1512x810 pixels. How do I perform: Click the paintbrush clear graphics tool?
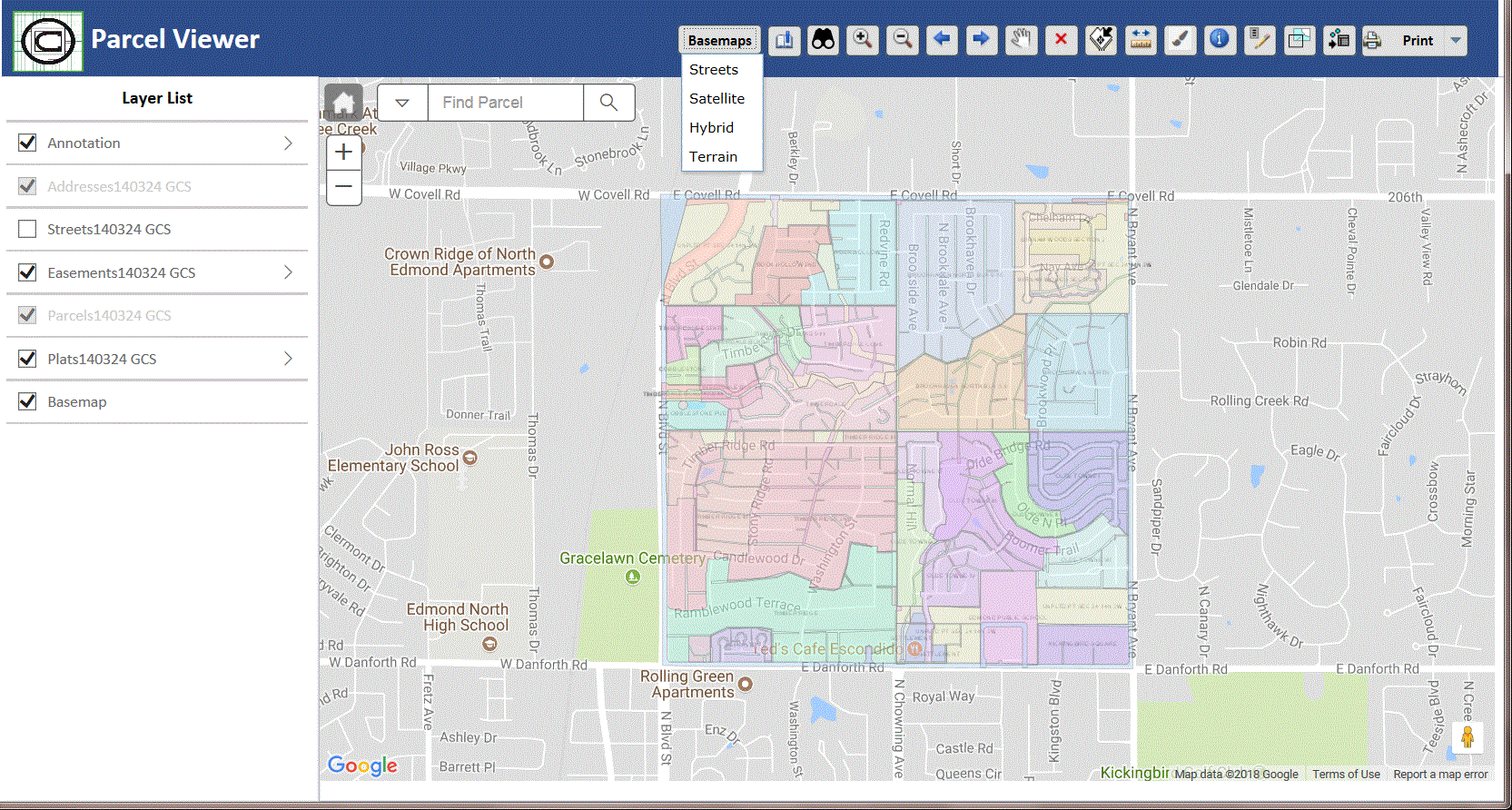click(1180, 40)
